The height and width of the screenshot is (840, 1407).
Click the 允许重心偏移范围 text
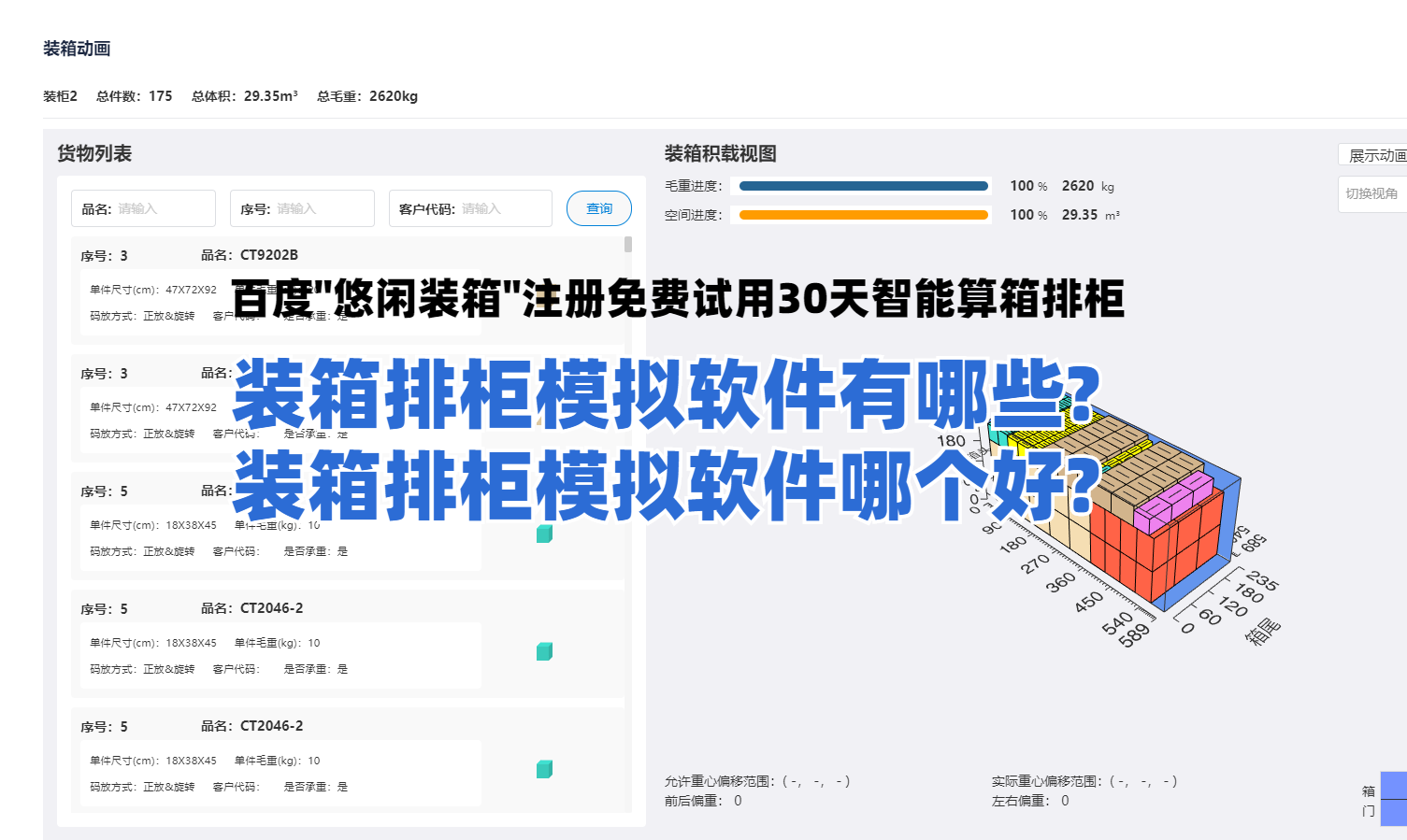(757, 781)
